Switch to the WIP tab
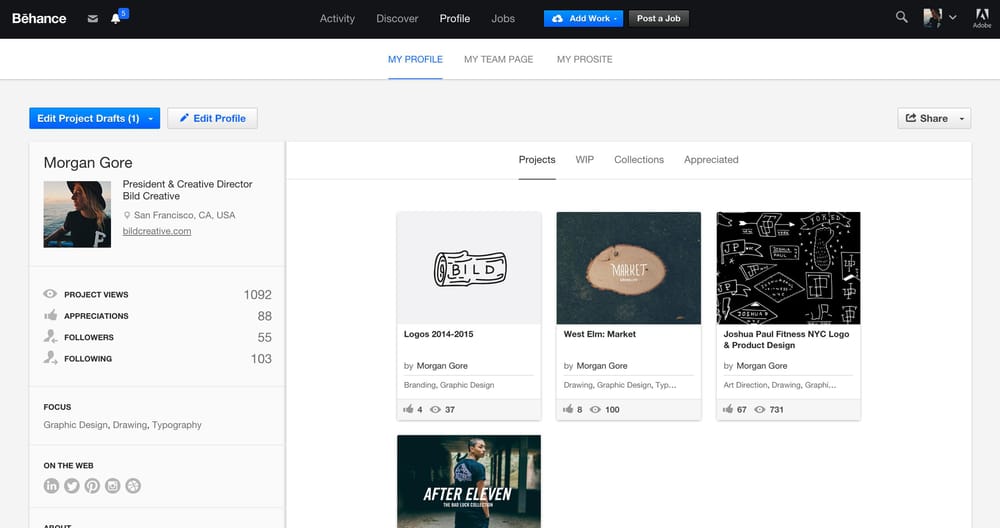Screen dimensions: 1000x528 coord(585,159)
